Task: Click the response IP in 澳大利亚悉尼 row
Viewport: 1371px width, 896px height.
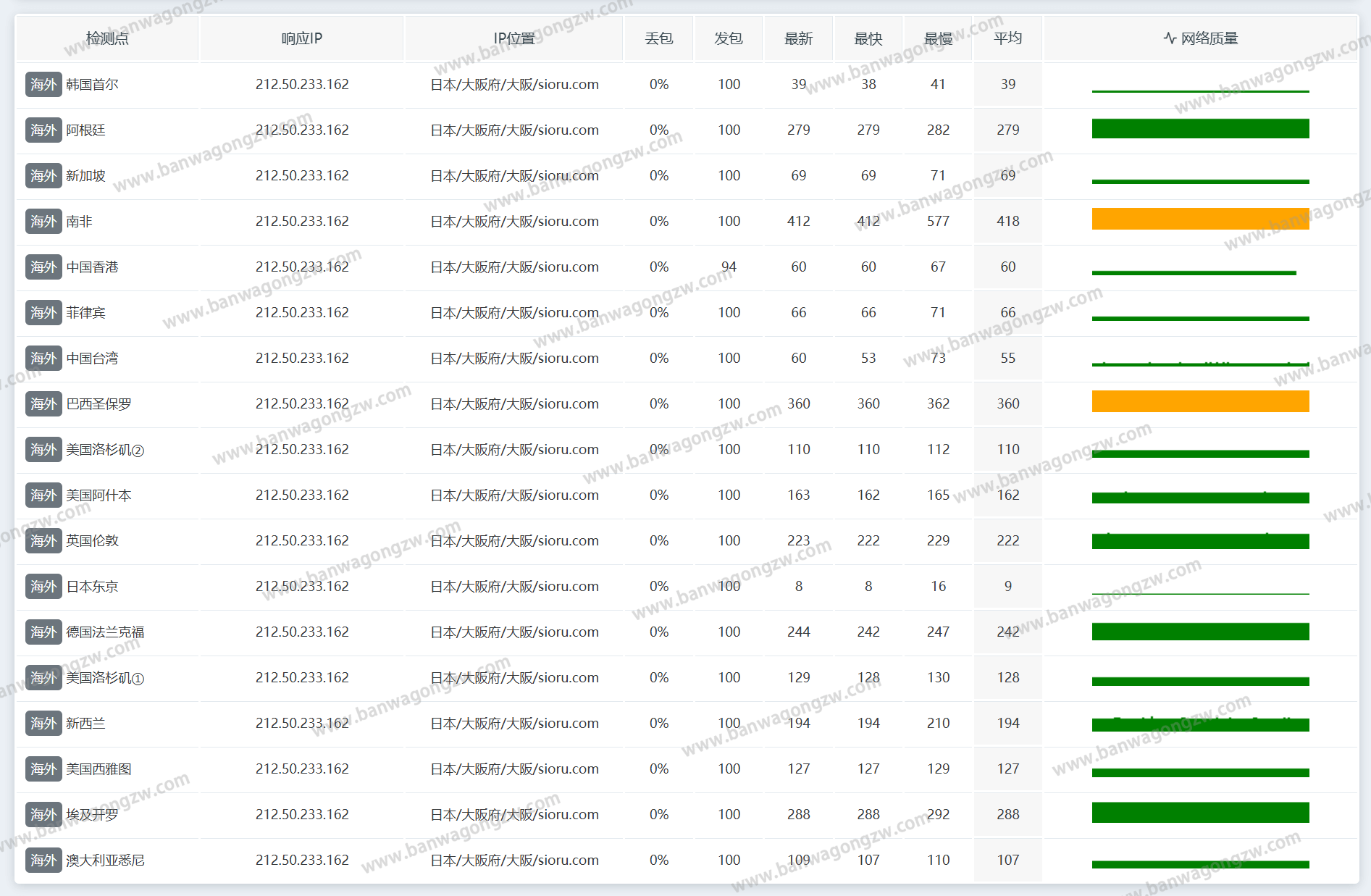Action: coord(302,861)
